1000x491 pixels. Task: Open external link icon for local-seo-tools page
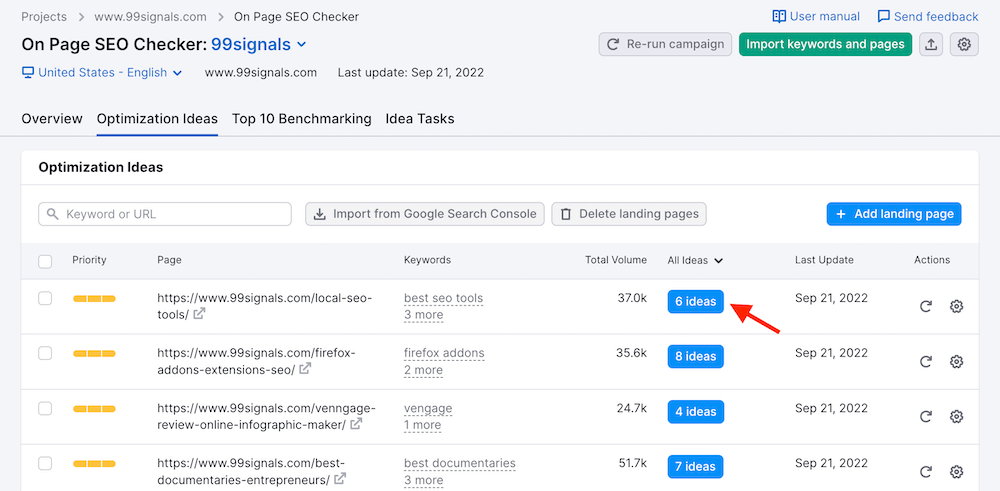[x=199, y=314]
